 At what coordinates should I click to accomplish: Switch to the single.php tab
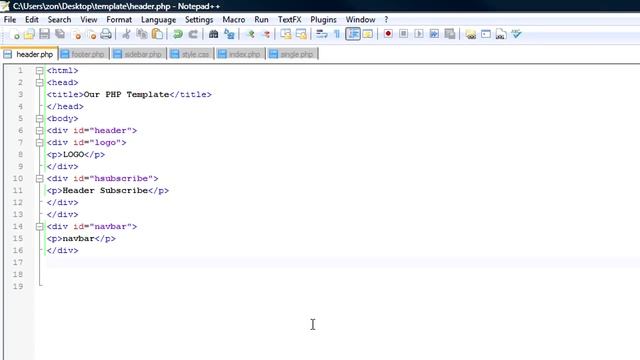coord(292,54)
